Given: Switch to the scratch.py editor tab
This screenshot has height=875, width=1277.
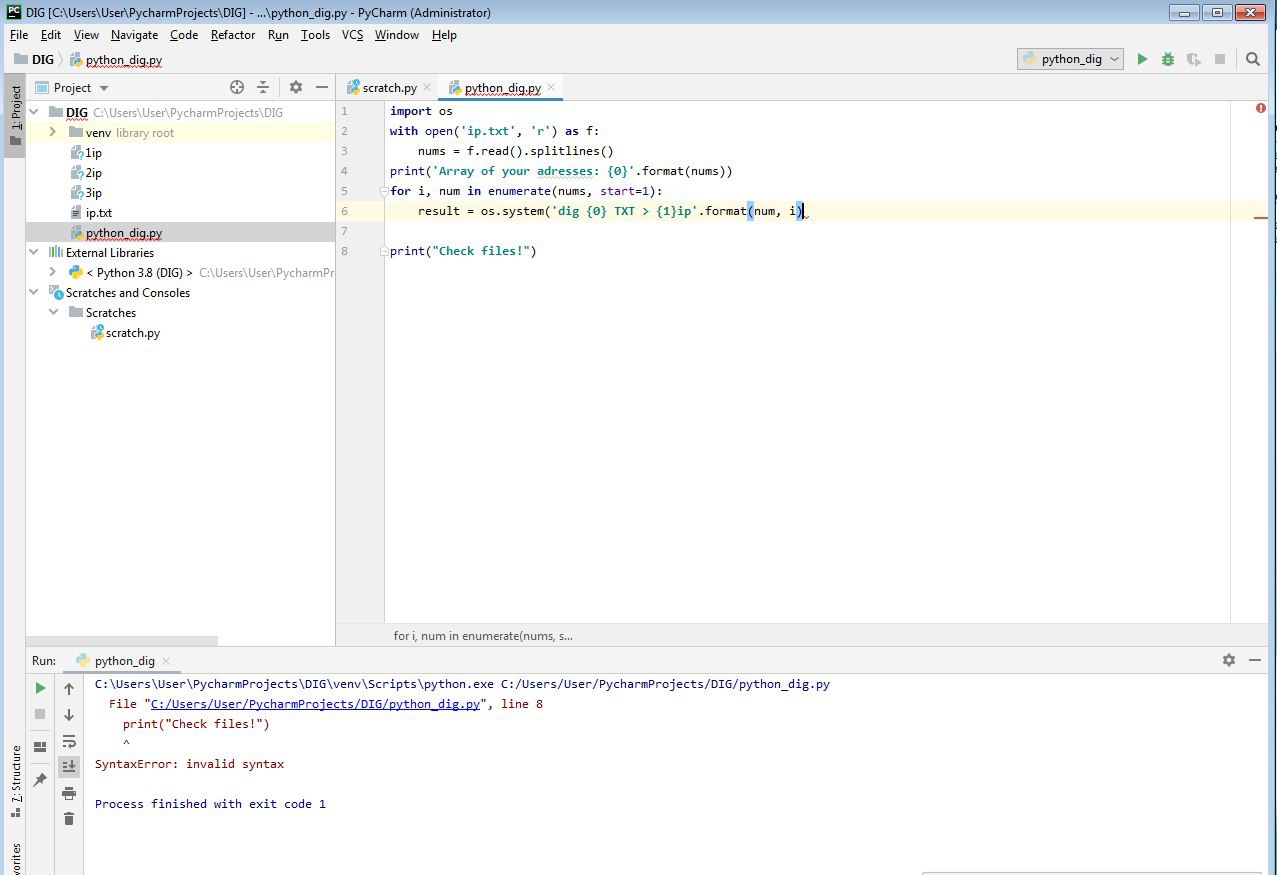Looking at the screenshot, I should coord(389,88).
